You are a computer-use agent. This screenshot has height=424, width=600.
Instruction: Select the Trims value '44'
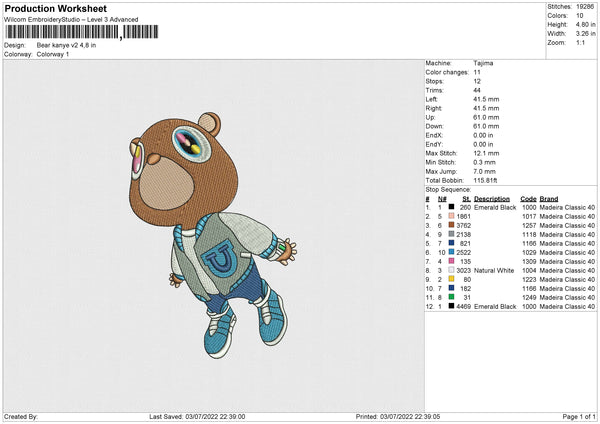tap(477, 90)
